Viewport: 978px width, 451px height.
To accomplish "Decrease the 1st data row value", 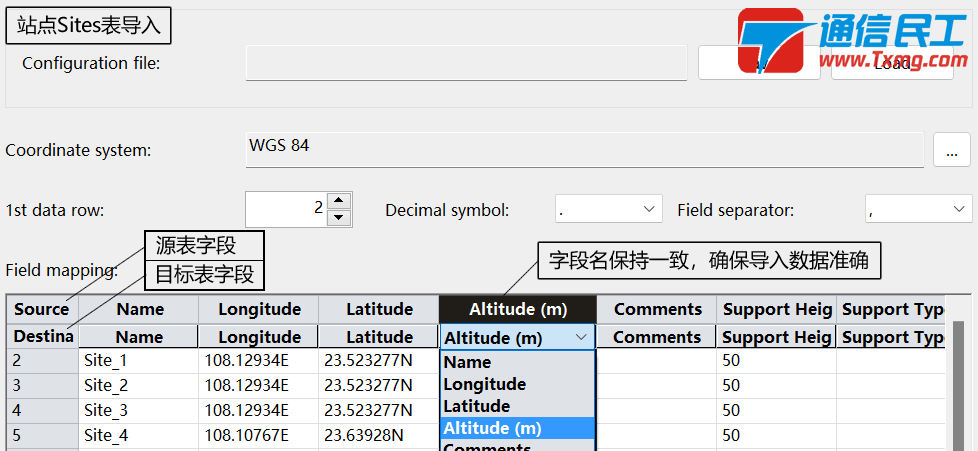I will coord(339,217).
